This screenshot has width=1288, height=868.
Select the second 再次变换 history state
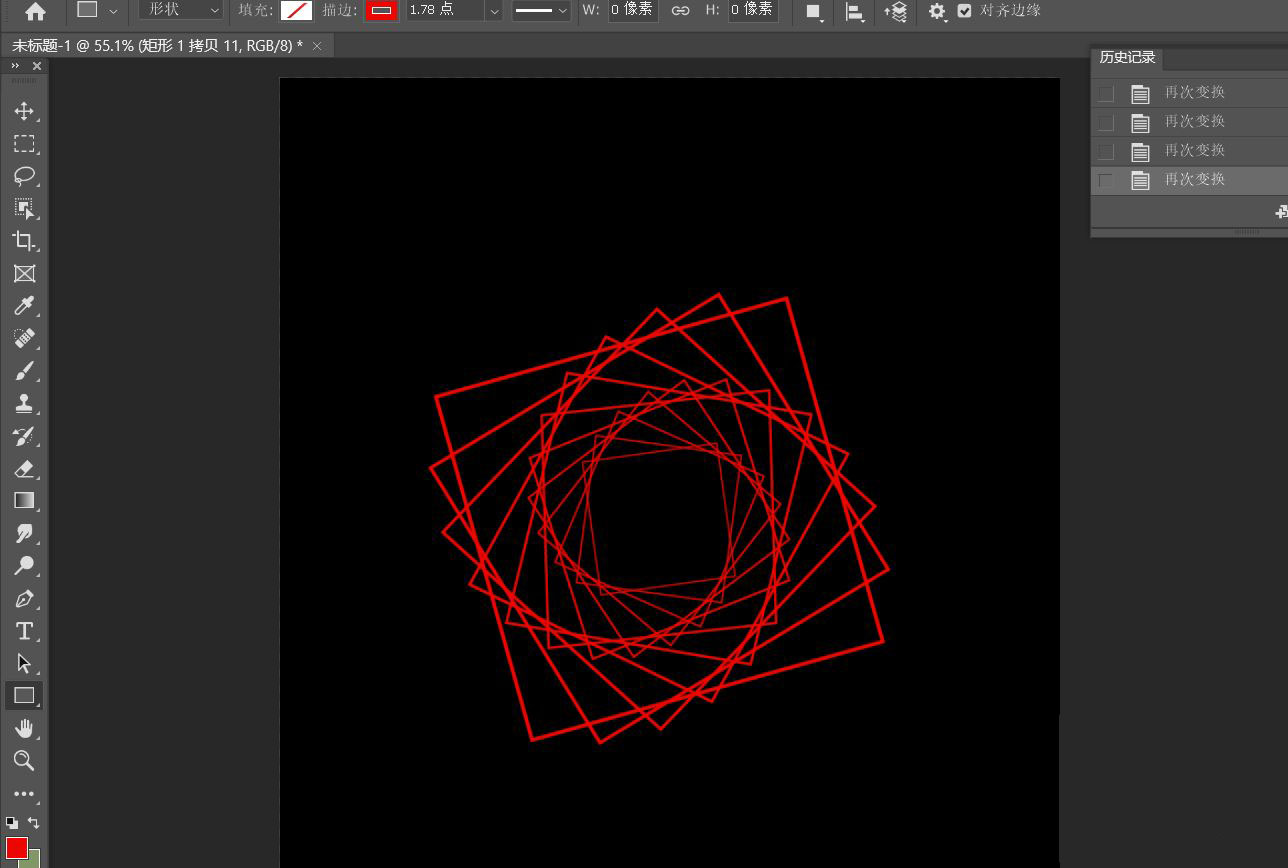[x=1189, y=122]
